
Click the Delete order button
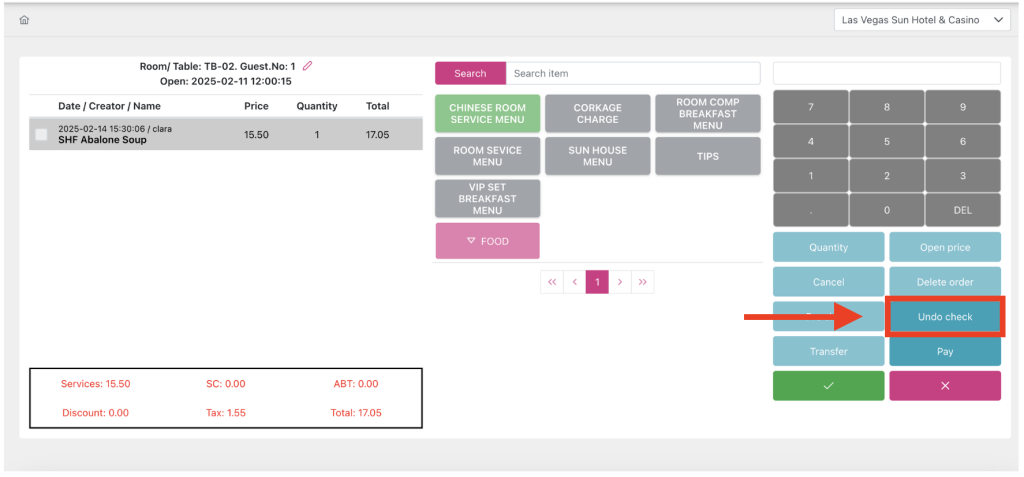tap(944, 282)
